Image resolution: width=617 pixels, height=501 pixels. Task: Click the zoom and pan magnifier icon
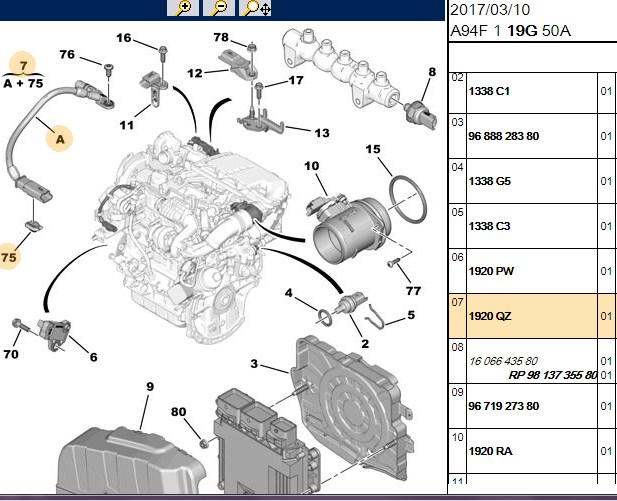256,8
